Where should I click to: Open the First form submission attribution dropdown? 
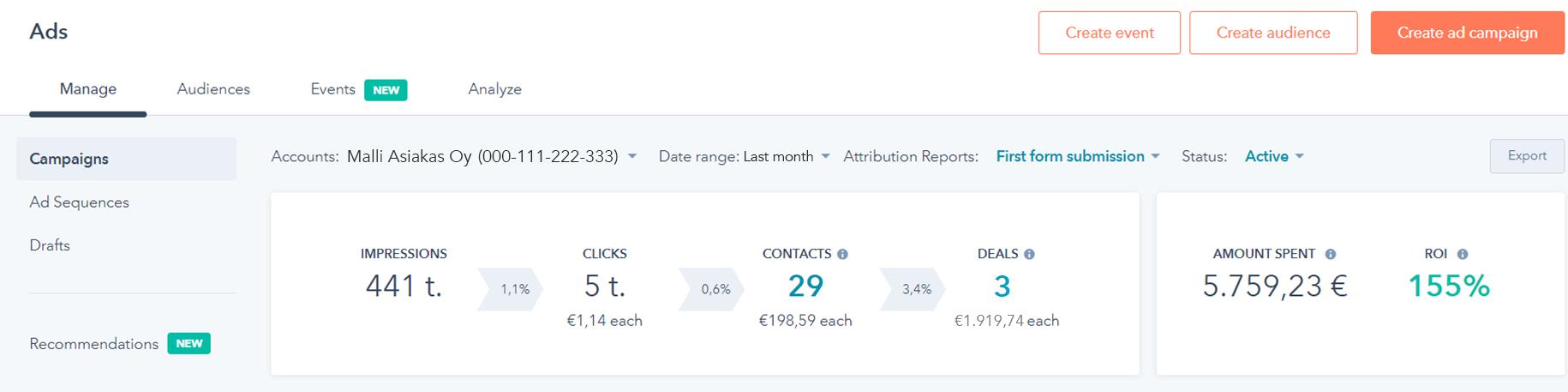[1078, 156]
